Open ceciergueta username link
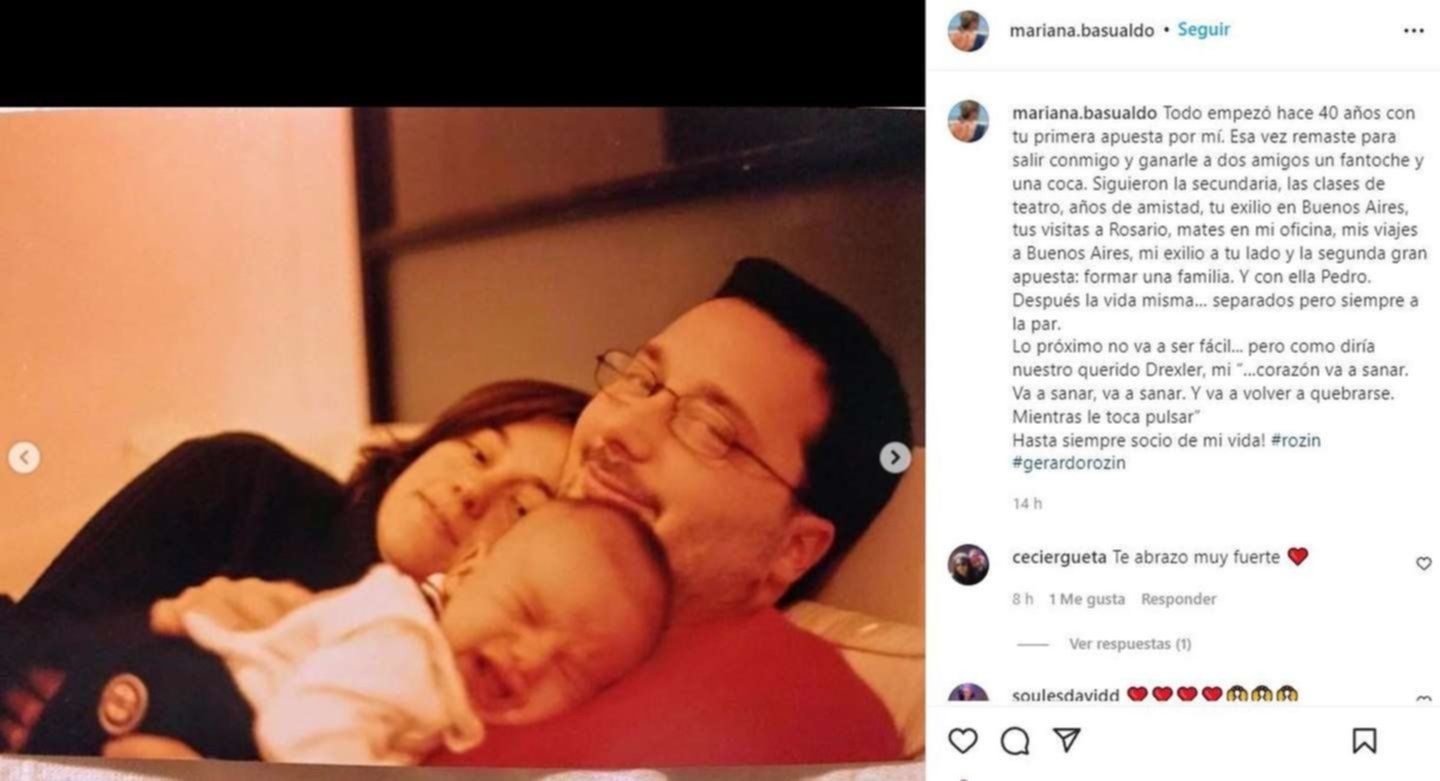This screenshot has height=781, width=1440. click(x=1059, y=557)
